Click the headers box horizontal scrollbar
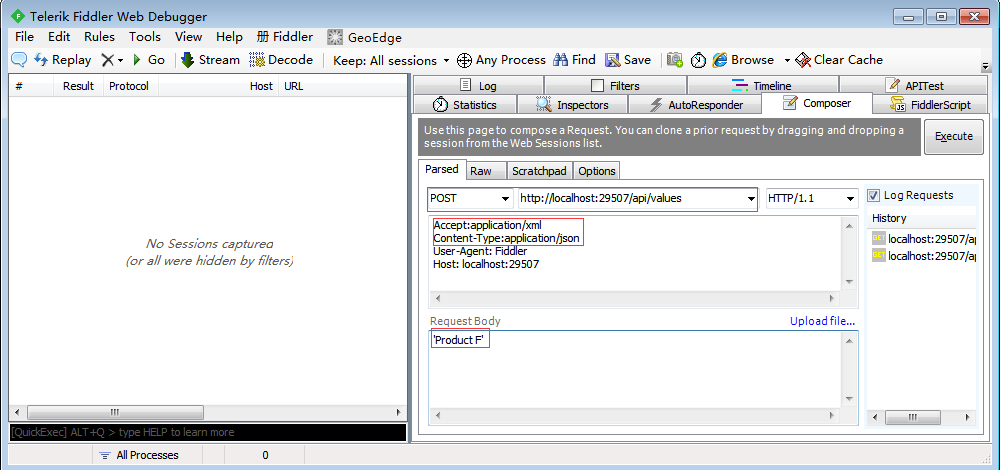 point(636,298)
